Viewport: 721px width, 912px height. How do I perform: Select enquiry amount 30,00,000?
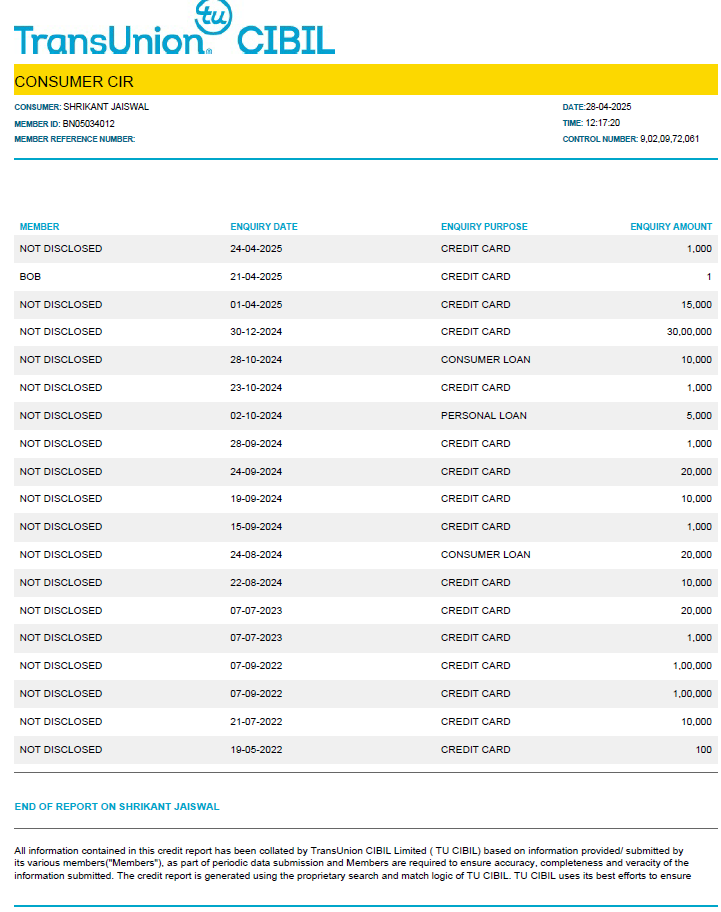tap(689, 332)
